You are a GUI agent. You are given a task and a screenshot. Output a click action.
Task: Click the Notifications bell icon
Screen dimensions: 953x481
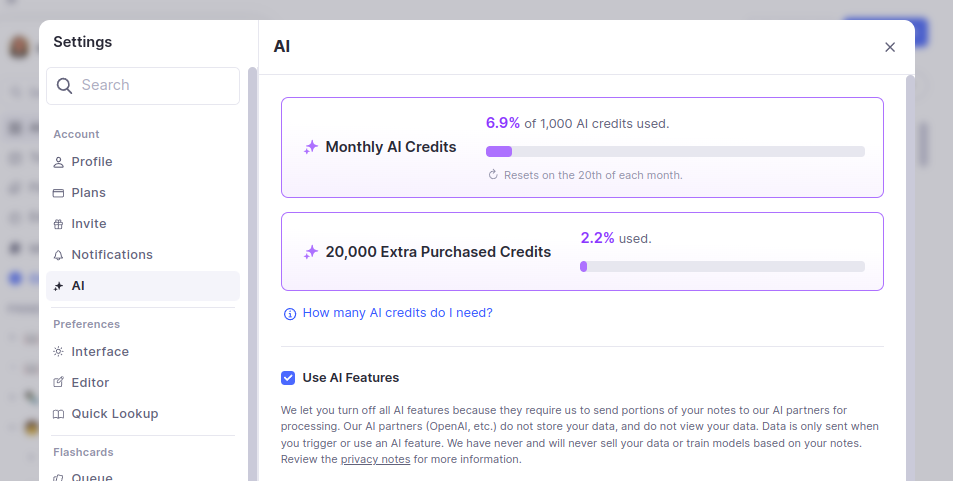(59, 255)
